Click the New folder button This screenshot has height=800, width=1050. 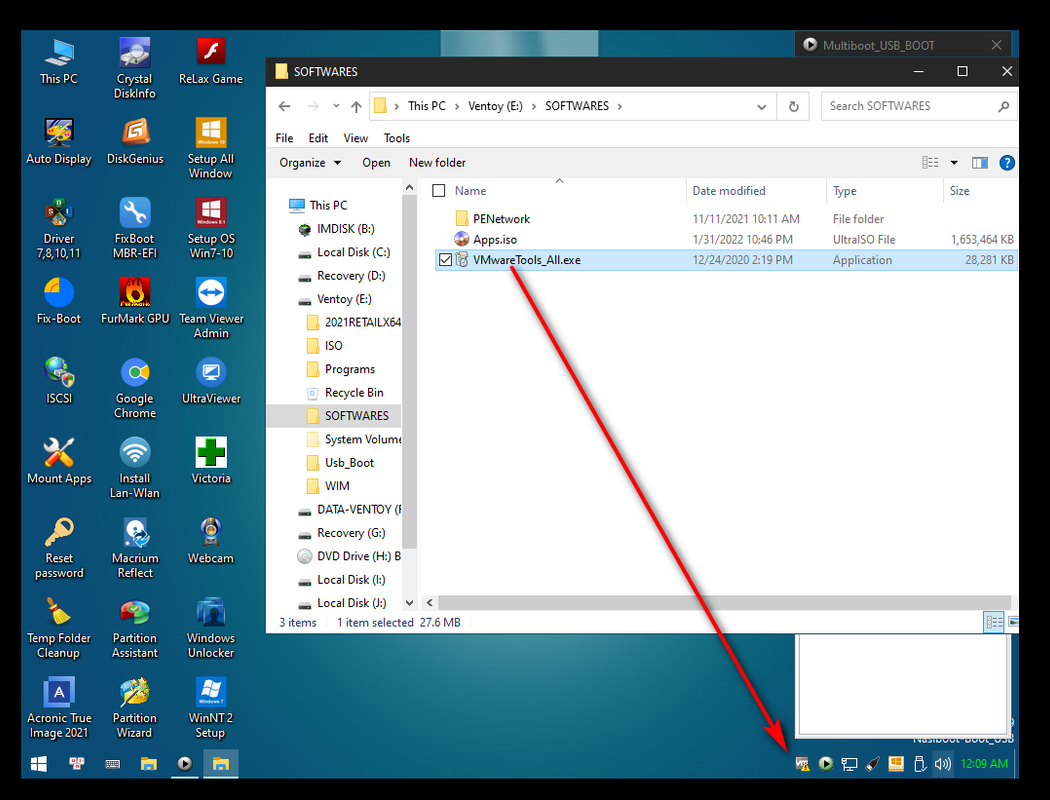coord(437,163)
